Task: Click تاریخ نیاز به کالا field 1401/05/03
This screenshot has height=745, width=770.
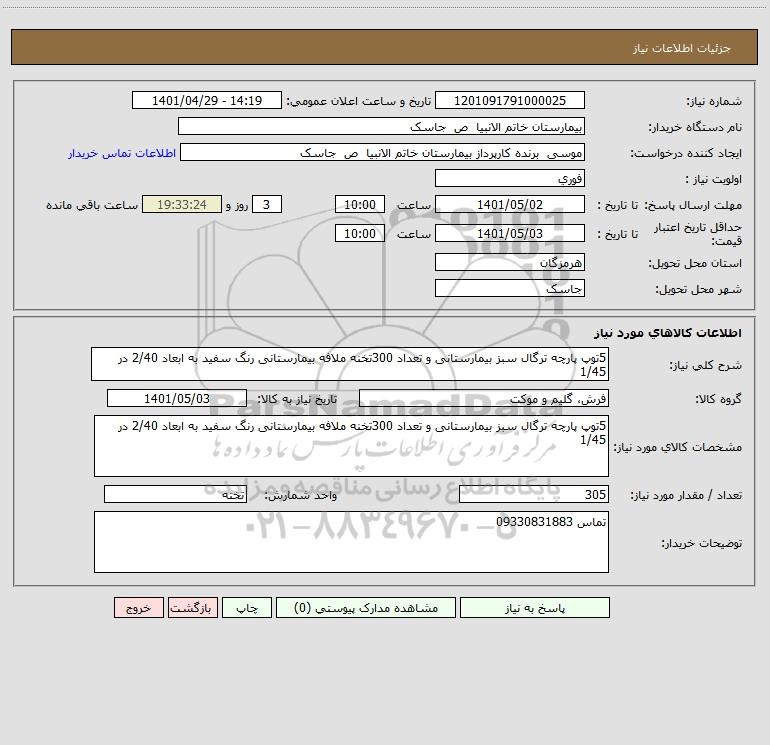Action: point(177,398)
